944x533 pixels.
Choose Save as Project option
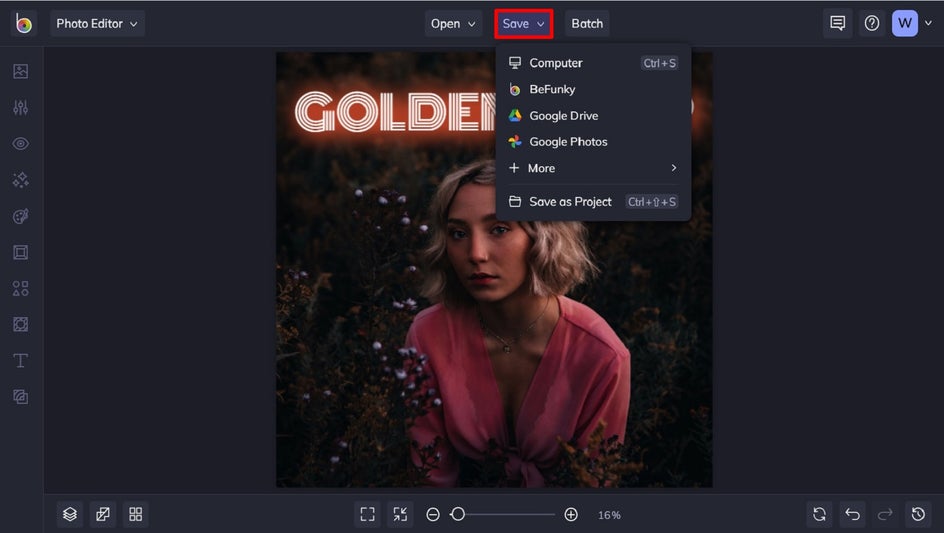click(570, 202)
